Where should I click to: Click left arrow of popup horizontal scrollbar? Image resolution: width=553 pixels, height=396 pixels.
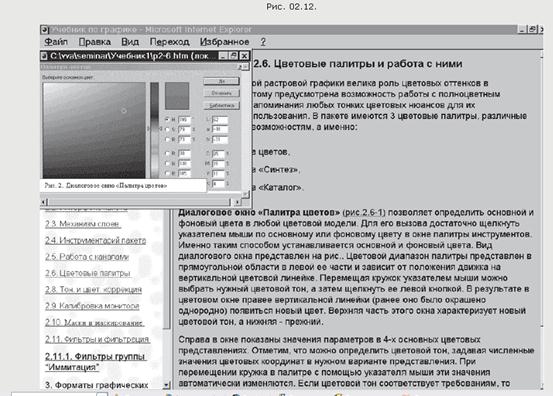[44, 202]
